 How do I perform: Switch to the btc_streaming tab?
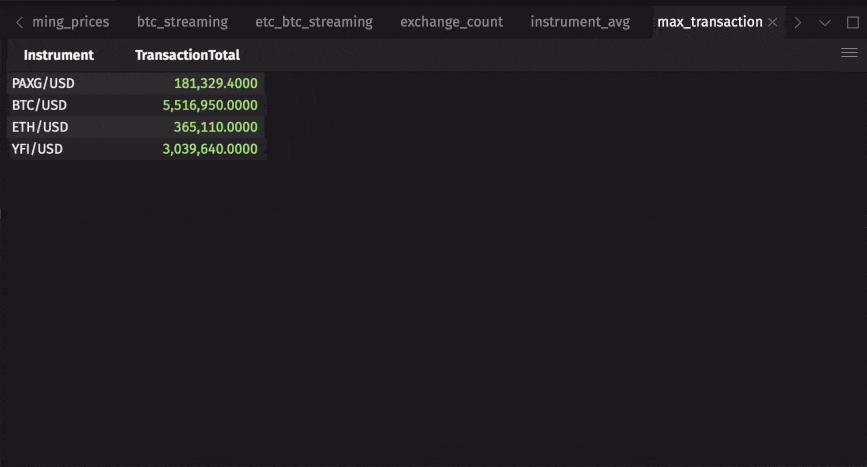click(x=182, y=22)
